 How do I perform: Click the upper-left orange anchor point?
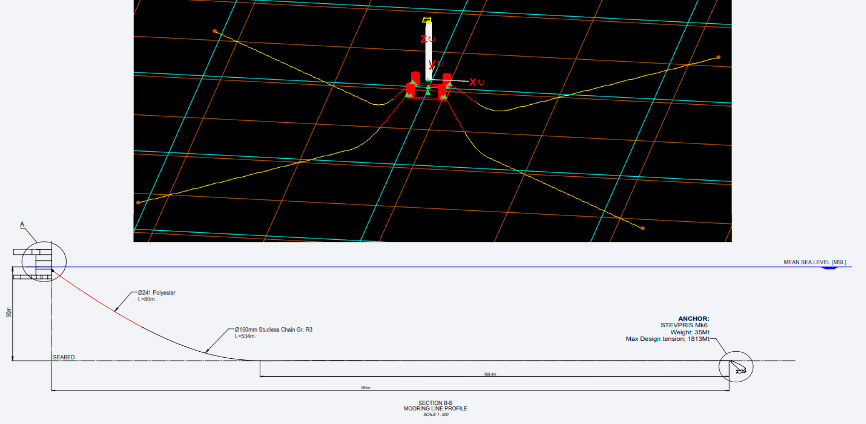point(215,31)
